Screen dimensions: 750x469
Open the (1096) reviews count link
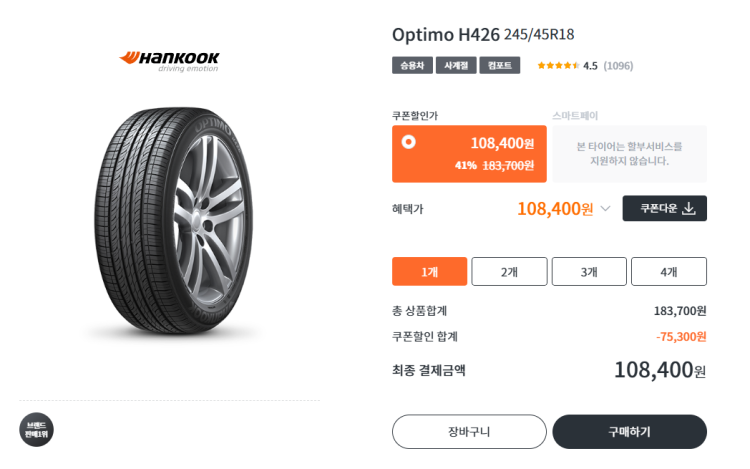[x=618, y=66]
